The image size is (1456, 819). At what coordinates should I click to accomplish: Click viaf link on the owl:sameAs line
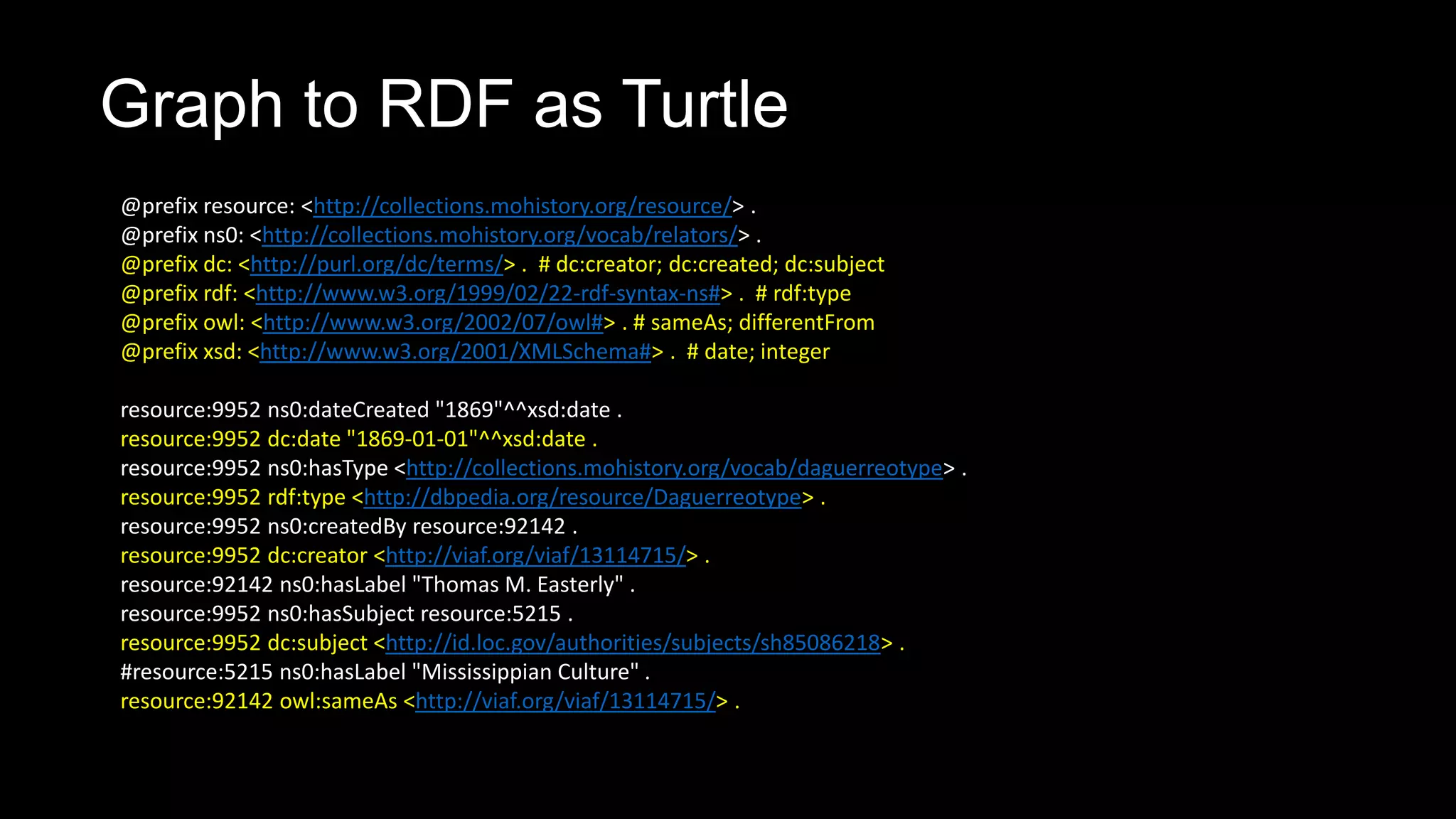(x=566, y=702)
